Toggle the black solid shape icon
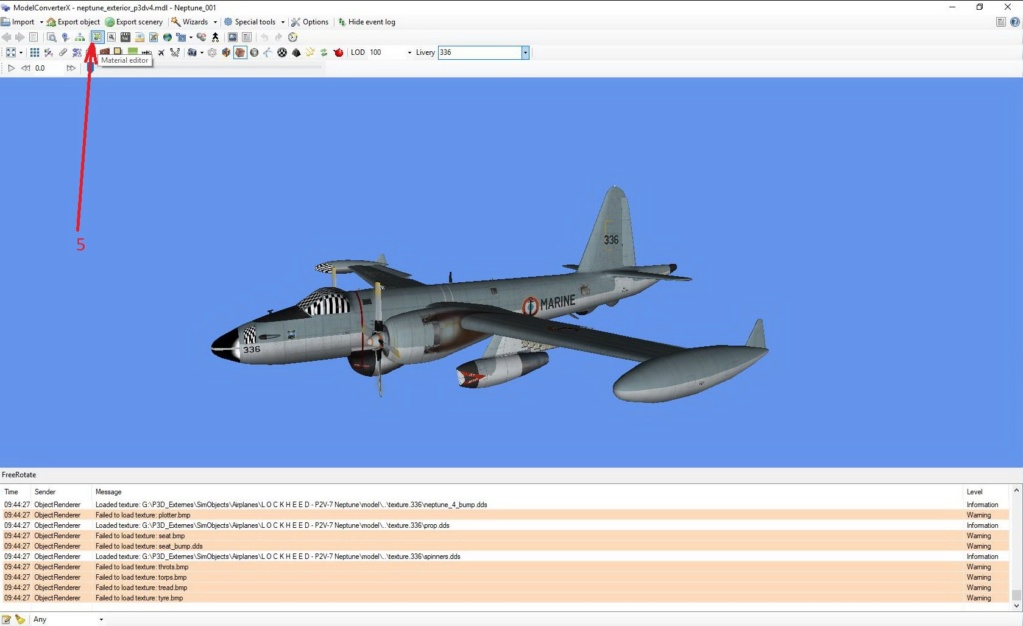The height and width of the screenshot is (626, 1023). [x=296, y=52]
